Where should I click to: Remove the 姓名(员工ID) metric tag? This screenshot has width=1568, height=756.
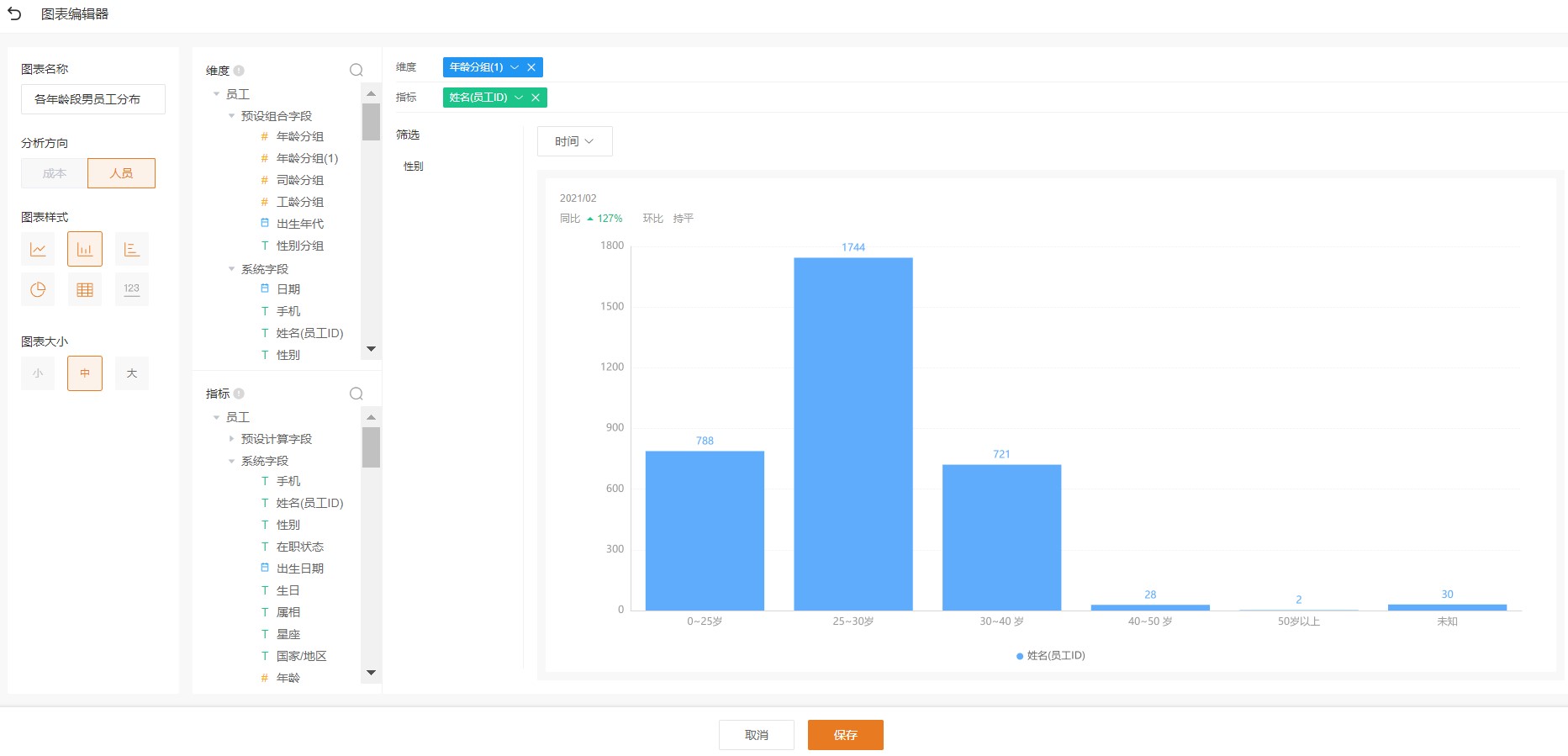pos(536,98)
